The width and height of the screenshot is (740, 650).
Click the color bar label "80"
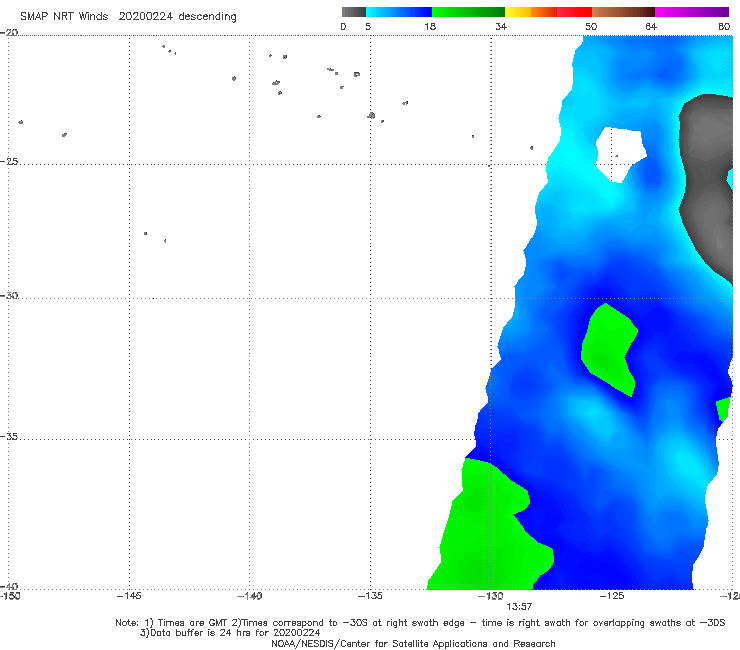(x=724, y=26)
